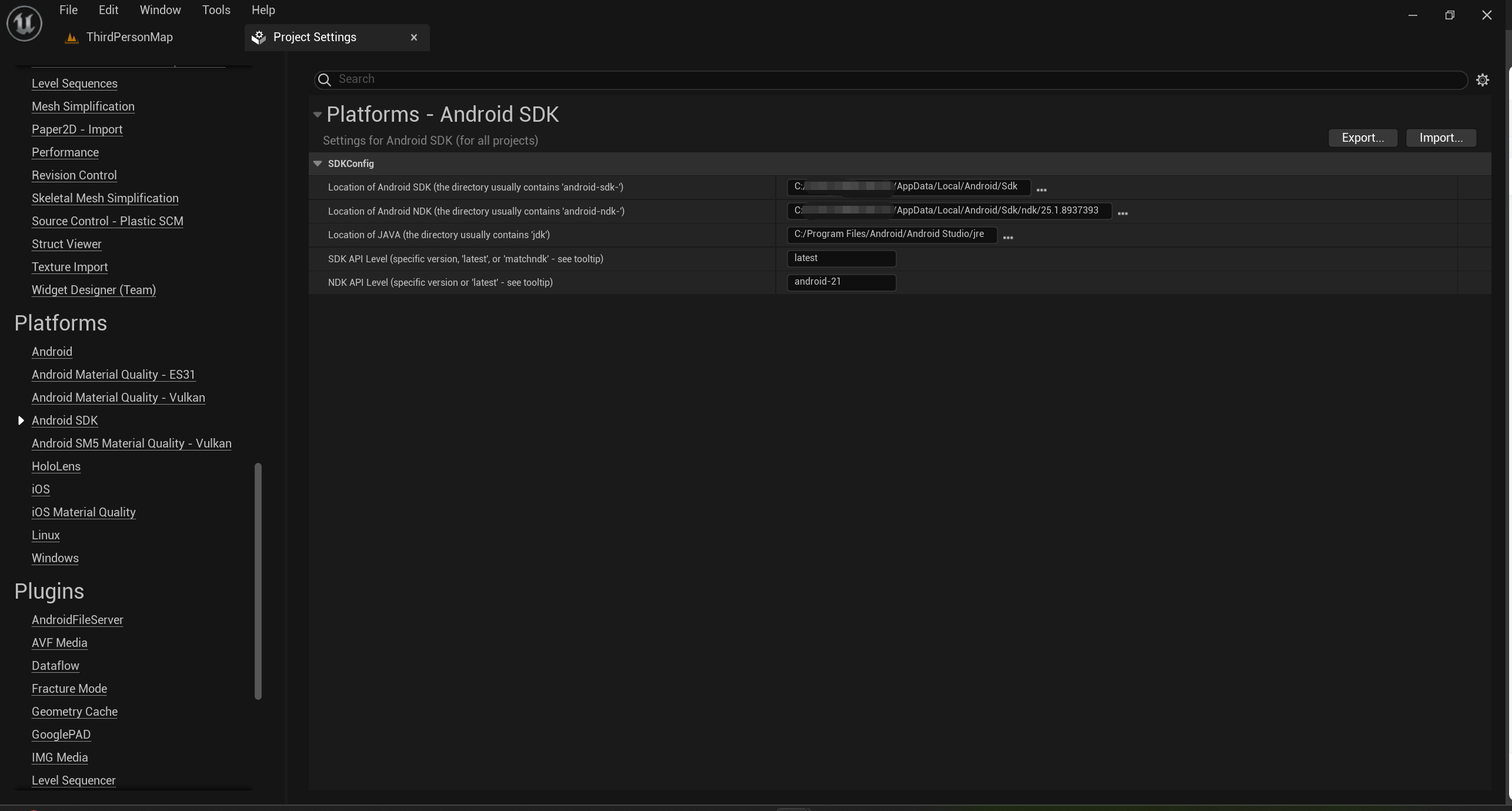Click the search magnifier icon
This screenshot has width=1512, height=811.
(325, 79)
